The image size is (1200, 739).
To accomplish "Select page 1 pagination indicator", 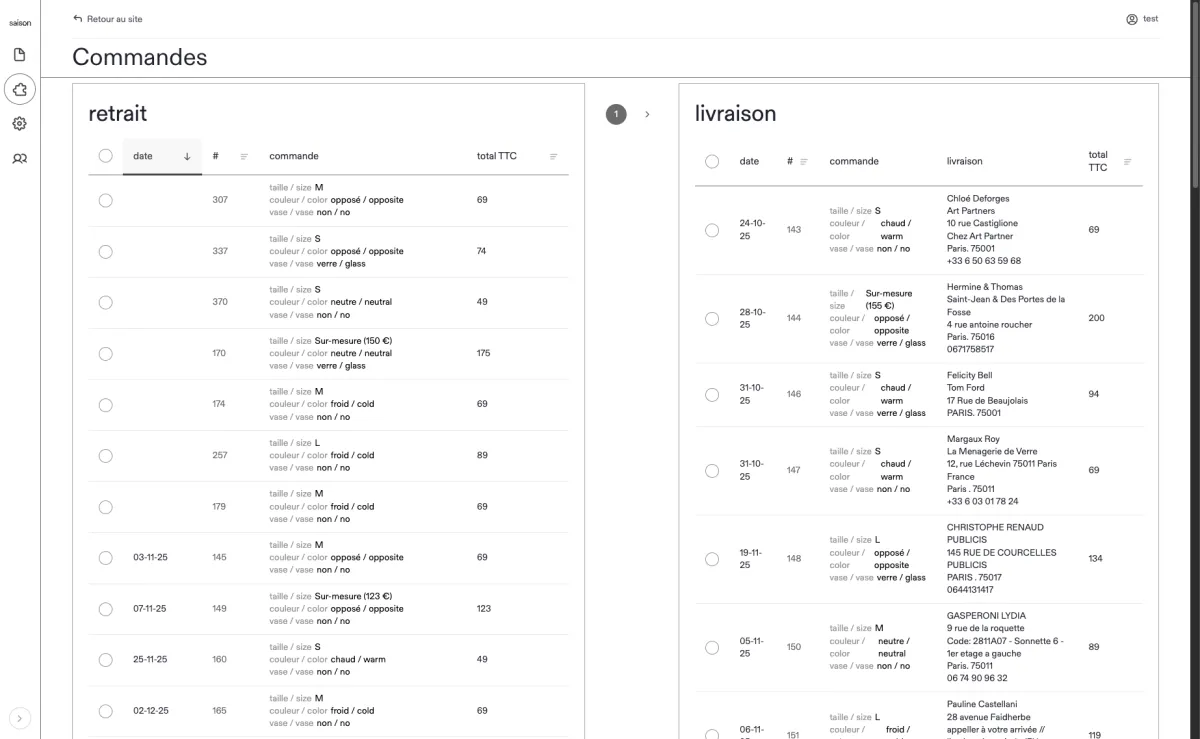I will click(x=617, y=115).
